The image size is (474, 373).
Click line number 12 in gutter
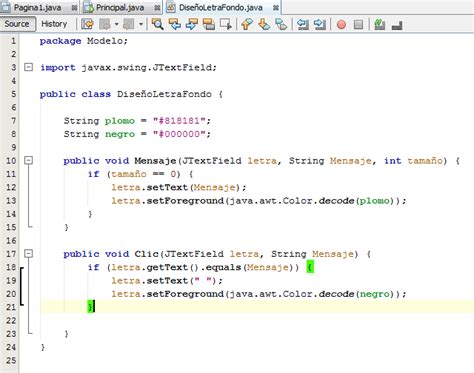pos(11,187)
